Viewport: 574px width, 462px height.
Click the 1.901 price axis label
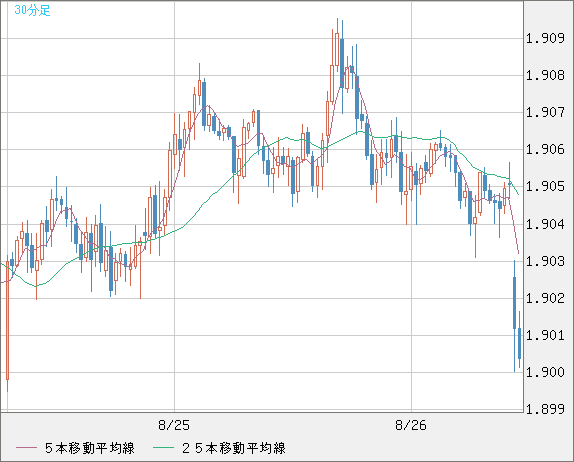click(x=545, y=335)
